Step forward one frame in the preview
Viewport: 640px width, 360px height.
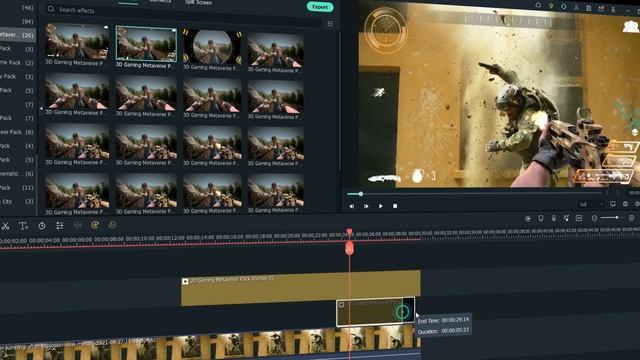coord(366,206)
